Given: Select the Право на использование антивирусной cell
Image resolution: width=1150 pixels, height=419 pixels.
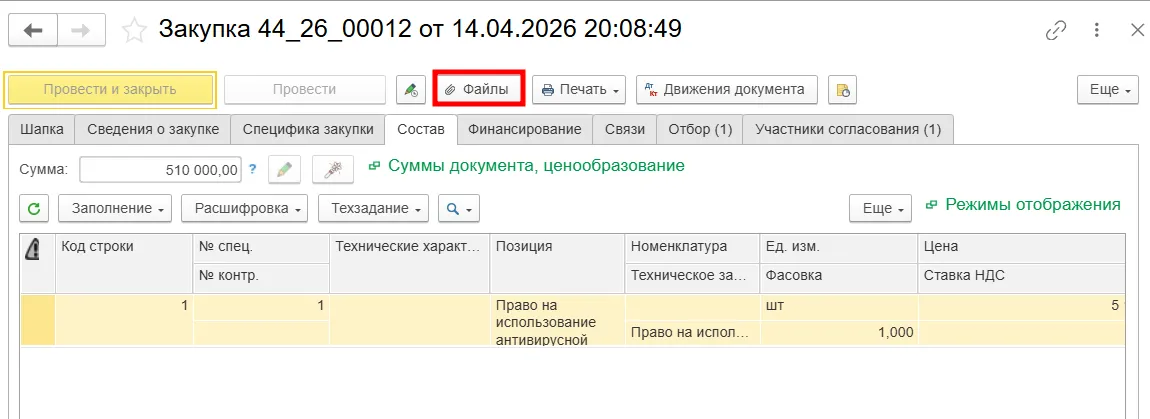Looking at the screenshot, I should (557, 320).
